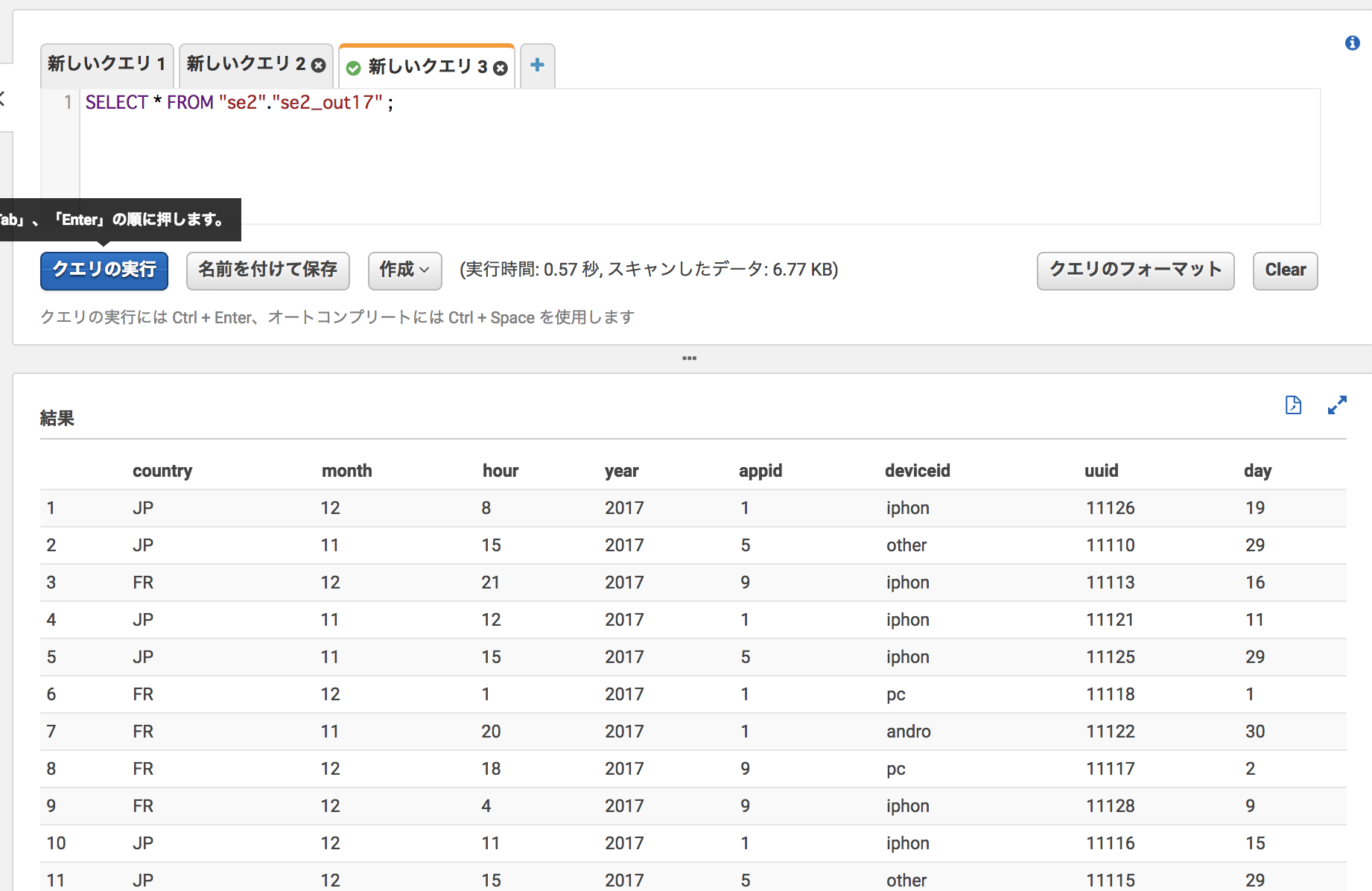Viewport: 1372px width, 891px height.
Task: Collapse the left sidebar arrow
Action: point(3,98)
